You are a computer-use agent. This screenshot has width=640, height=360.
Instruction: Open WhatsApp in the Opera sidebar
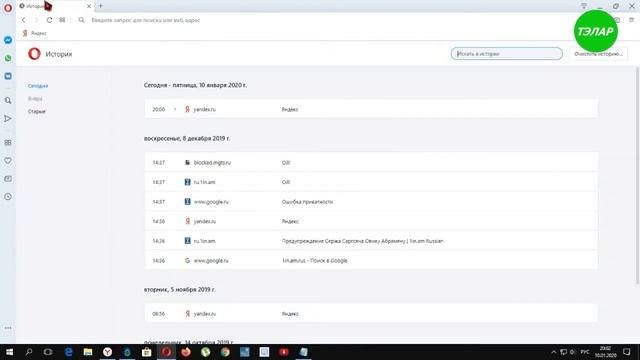[8, 58]
